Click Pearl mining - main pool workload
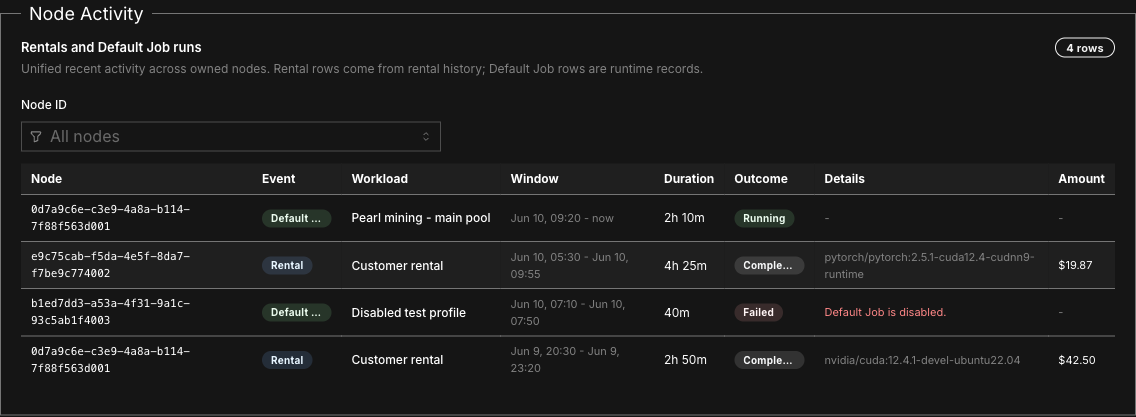This screenshot has width=1136, height=417. tap(421, 218)
